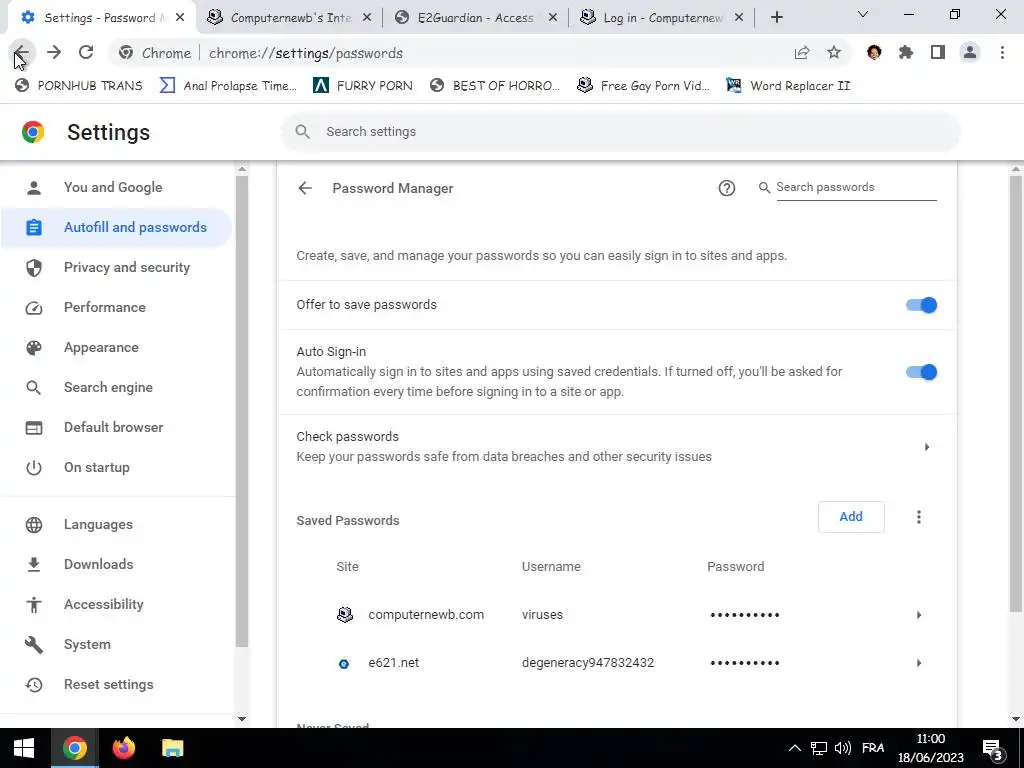Click the computernewb.com site favicon
Image resolution: width=1024 pixels, height=768 pixels.
click(345, 615)
